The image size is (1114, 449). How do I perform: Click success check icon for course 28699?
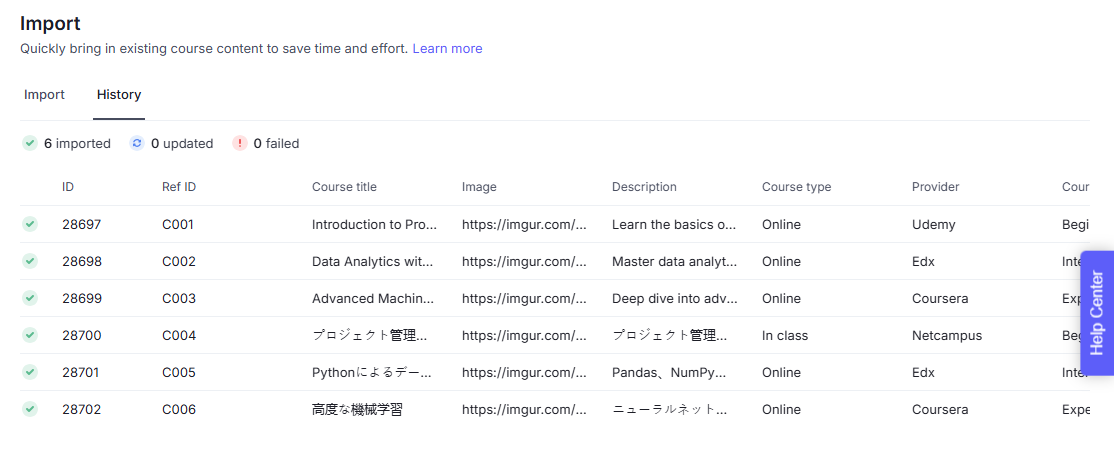coord(30,298)
